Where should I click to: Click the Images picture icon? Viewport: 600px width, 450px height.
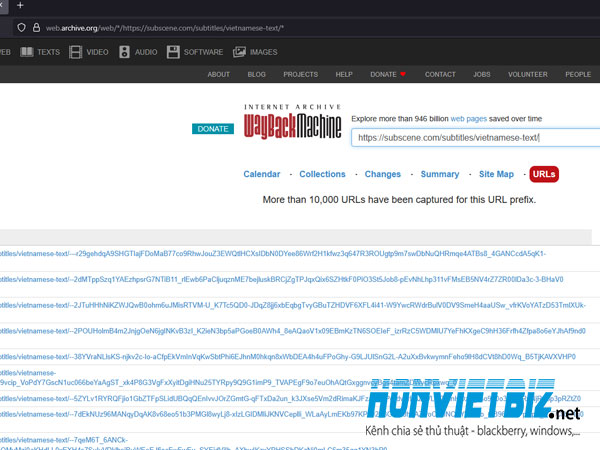click(x=239, y=52)
